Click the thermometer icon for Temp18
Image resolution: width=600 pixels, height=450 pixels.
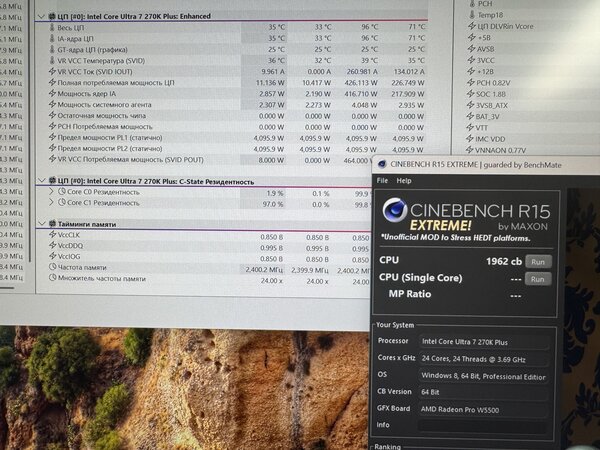(472, 15)
